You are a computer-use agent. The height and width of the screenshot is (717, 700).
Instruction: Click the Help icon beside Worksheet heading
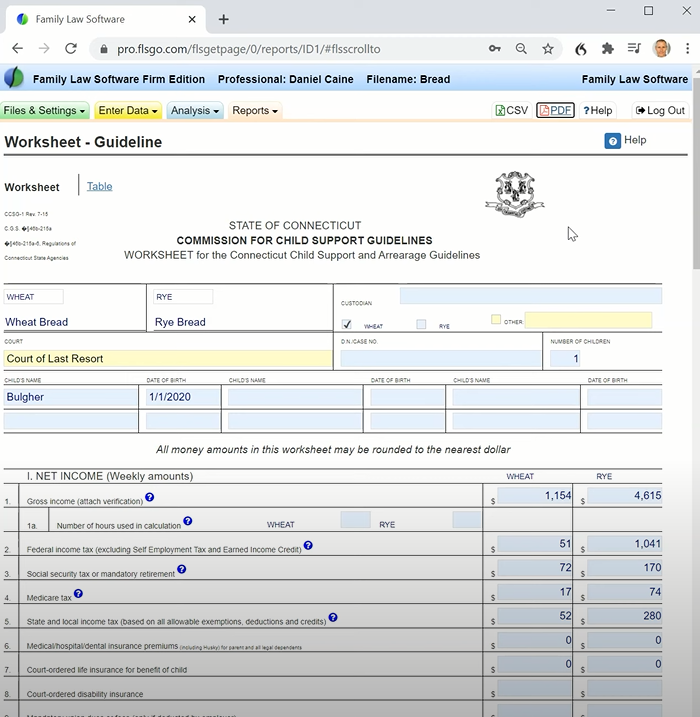(613, 141)
